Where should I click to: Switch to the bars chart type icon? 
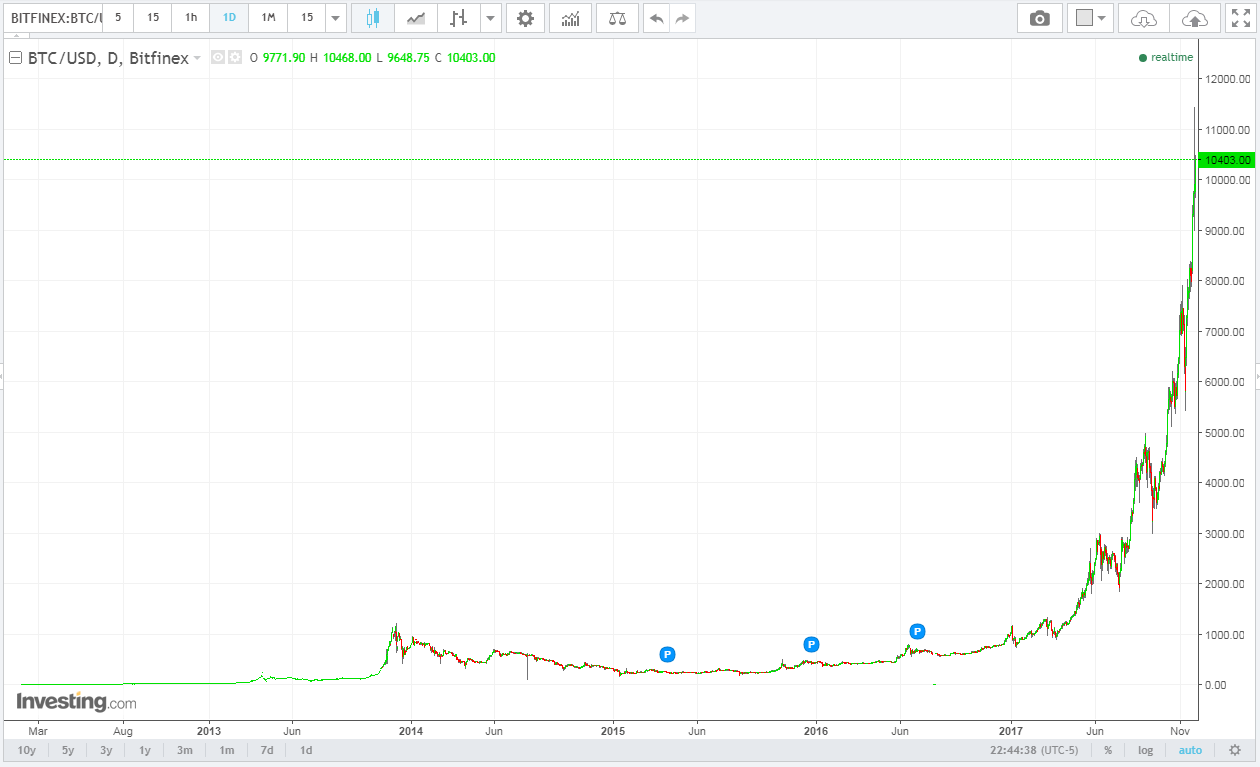pyautogui.click(x=459, y=18)
